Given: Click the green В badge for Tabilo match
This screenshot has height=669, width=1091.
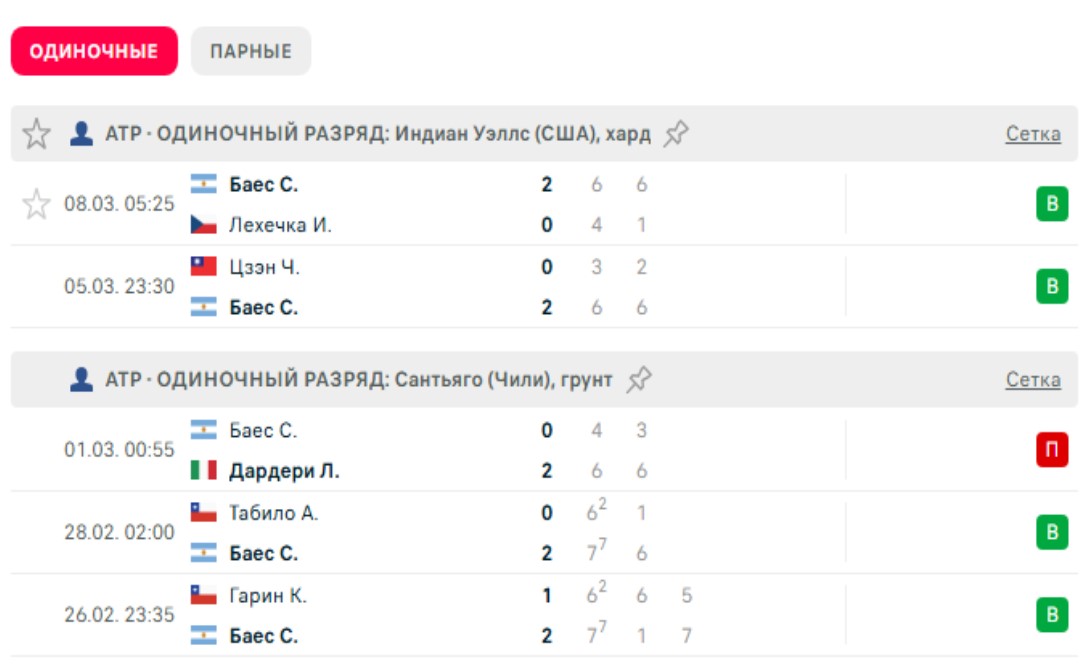Looking at the screenshot, I should (x=1051, y=532).
